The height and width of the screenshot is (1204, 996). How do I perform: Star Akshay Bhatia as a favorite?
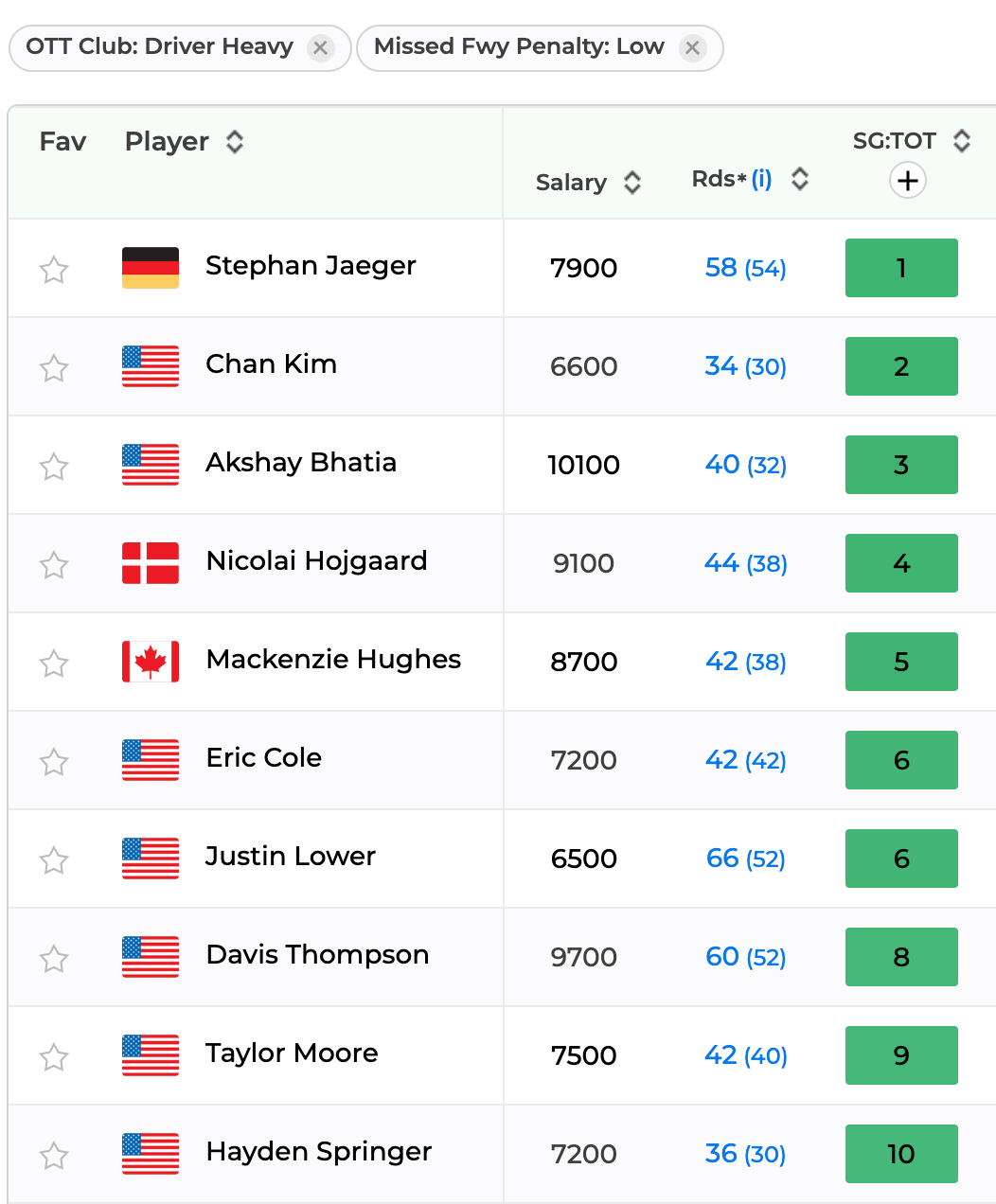(54, 467)
